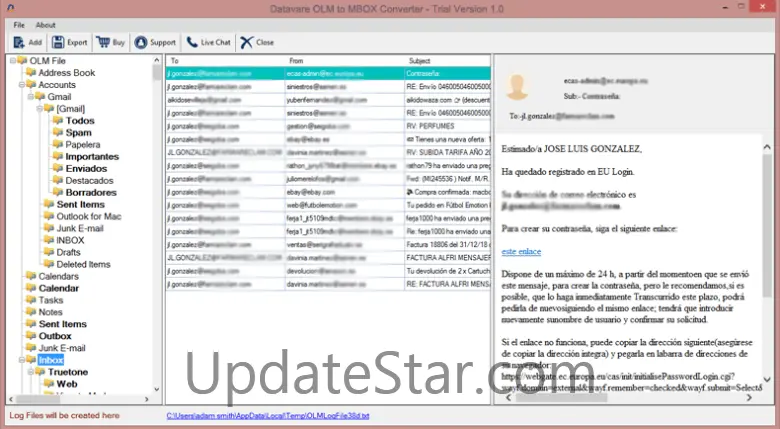Click the Borradores folder icon

pyautogui.click(x=58, y=192)
